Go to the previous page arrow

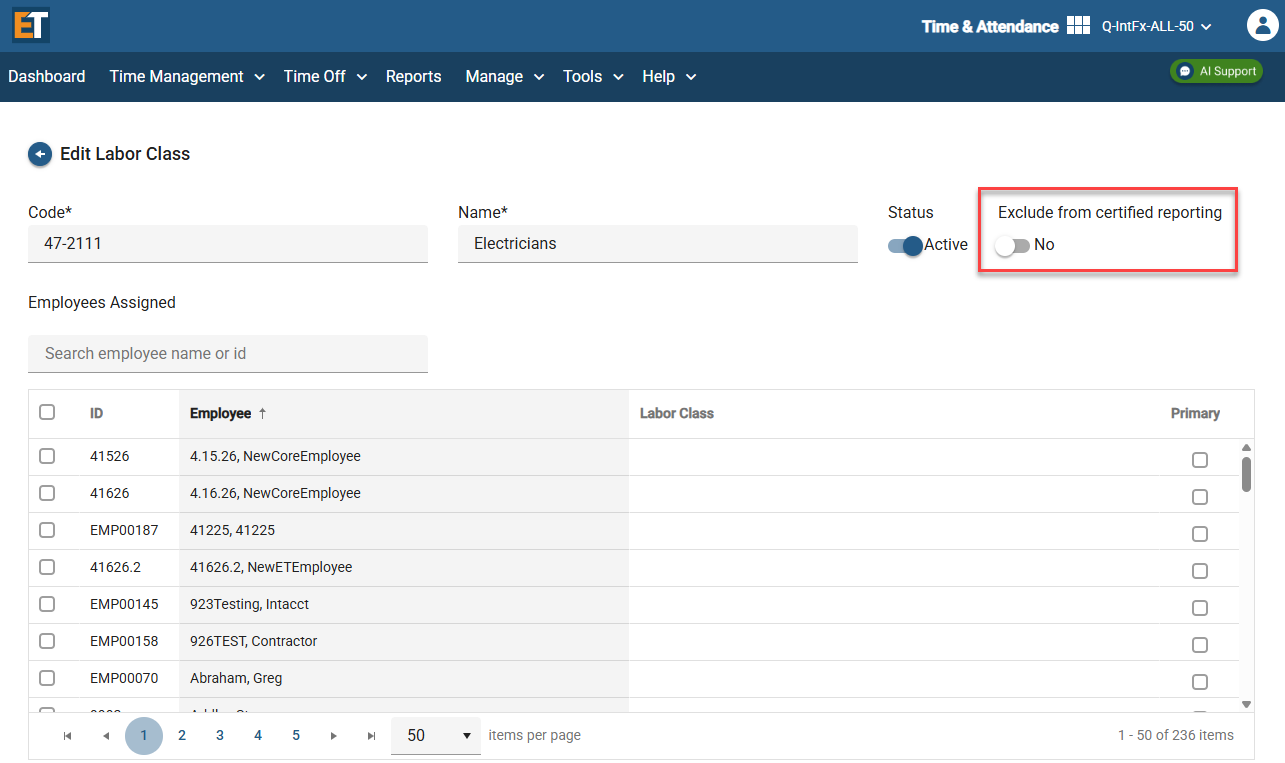click(106, 735)
